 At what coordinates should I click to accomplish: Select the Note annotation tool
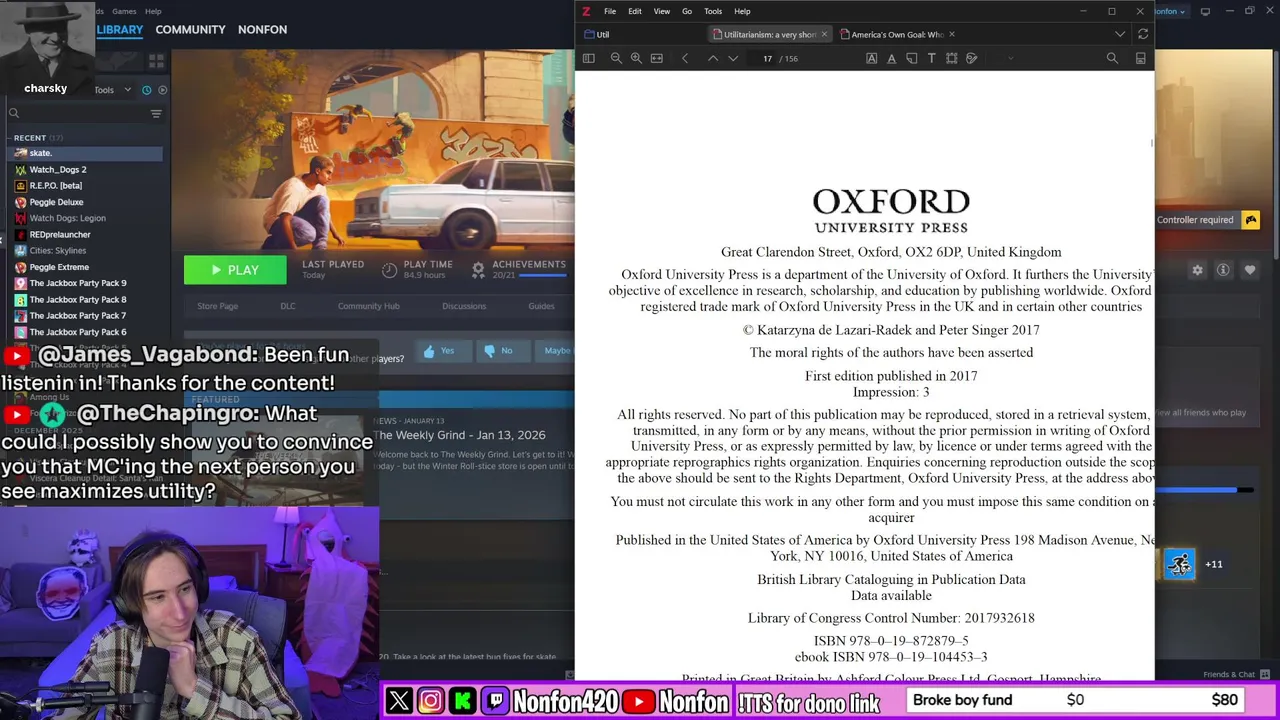coord(912,58)
